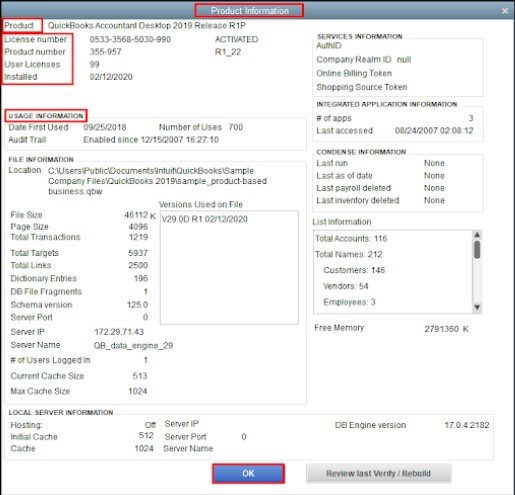Click the List Information scrollbar thumb
Viewport: 515px width, 495px height.
click(x=477, y=250)
